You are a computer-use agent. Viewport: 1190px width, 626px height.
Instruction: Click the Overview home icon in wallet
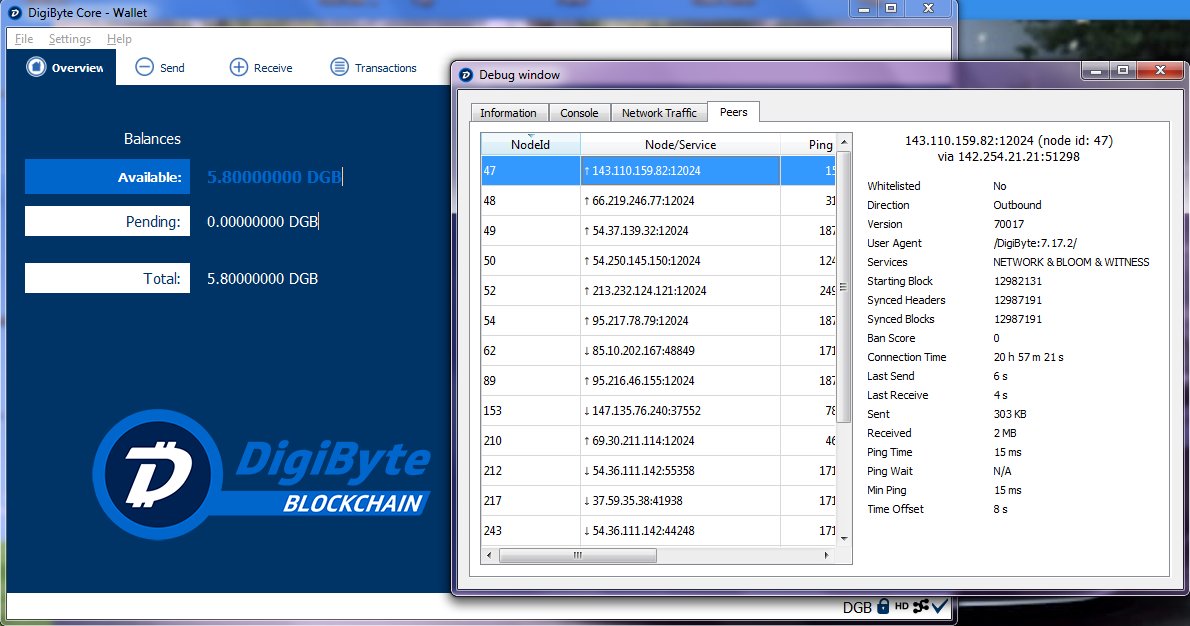click(36, 67)
